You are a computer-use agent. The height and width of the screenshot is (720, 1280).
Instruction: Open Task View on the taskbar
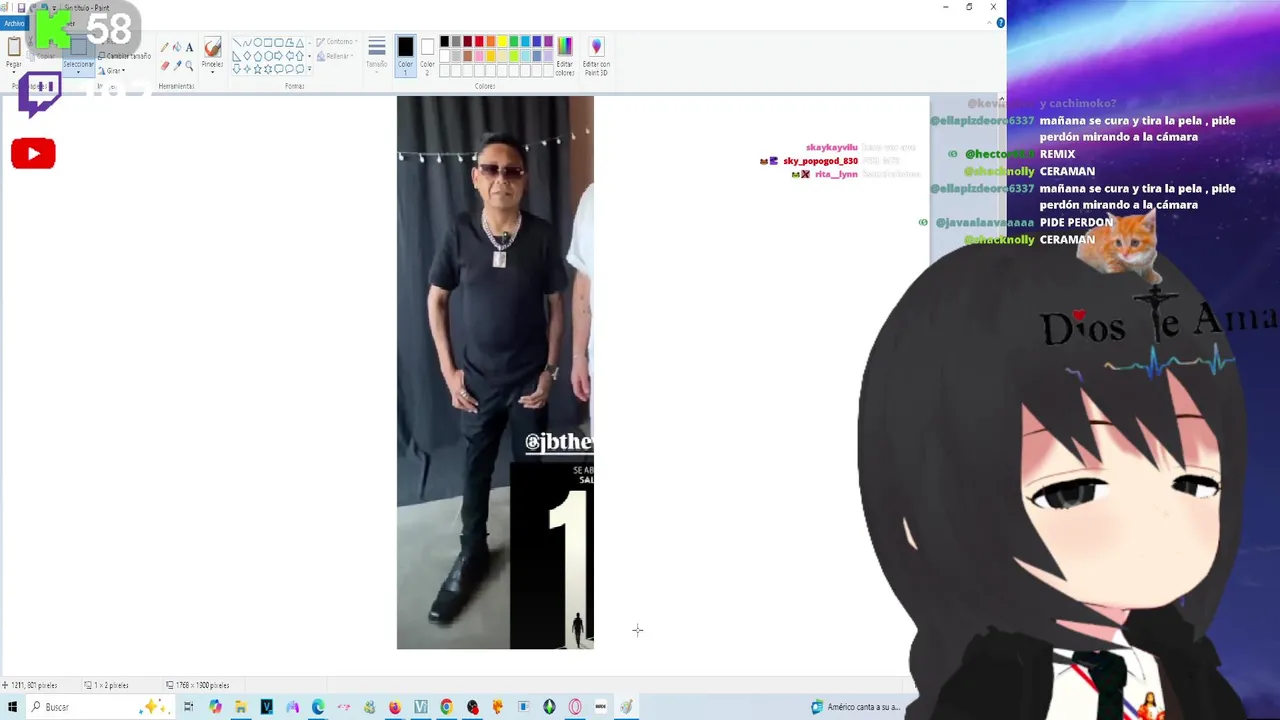point(188,707)
